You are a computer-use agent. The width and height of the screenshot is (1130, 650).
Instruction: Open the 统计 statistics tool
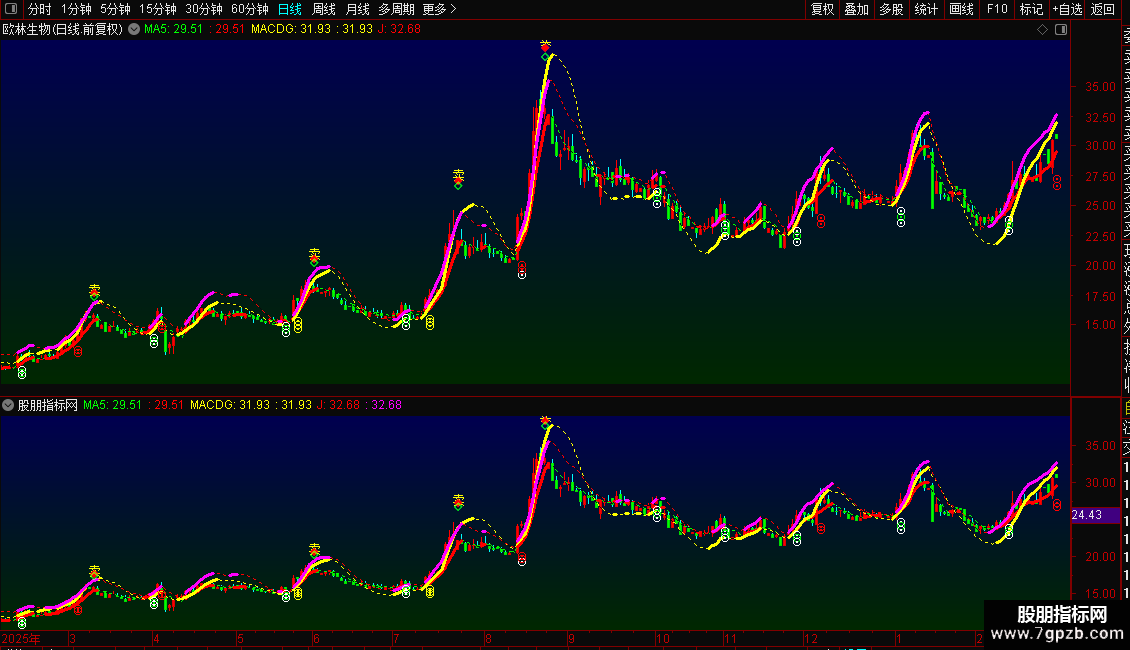click(x=926, y=9)
